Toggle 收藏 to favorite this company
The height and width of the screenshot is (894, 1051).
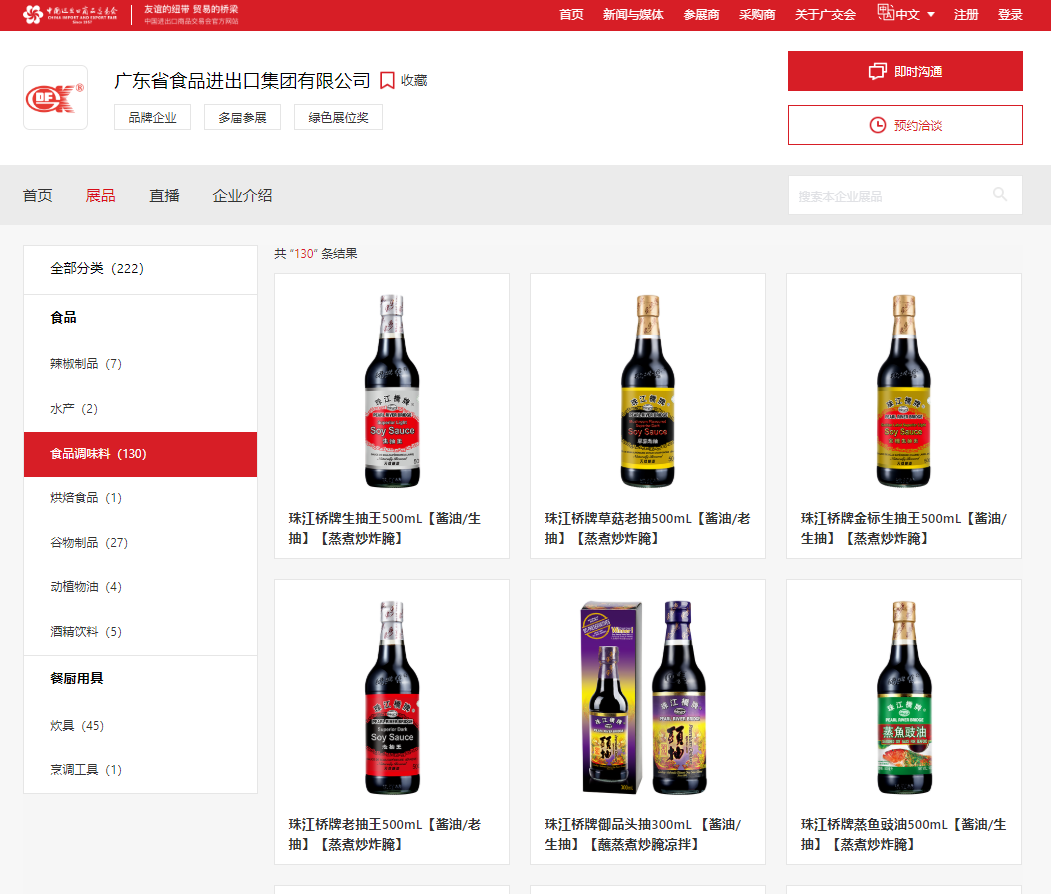pos(411,79)
